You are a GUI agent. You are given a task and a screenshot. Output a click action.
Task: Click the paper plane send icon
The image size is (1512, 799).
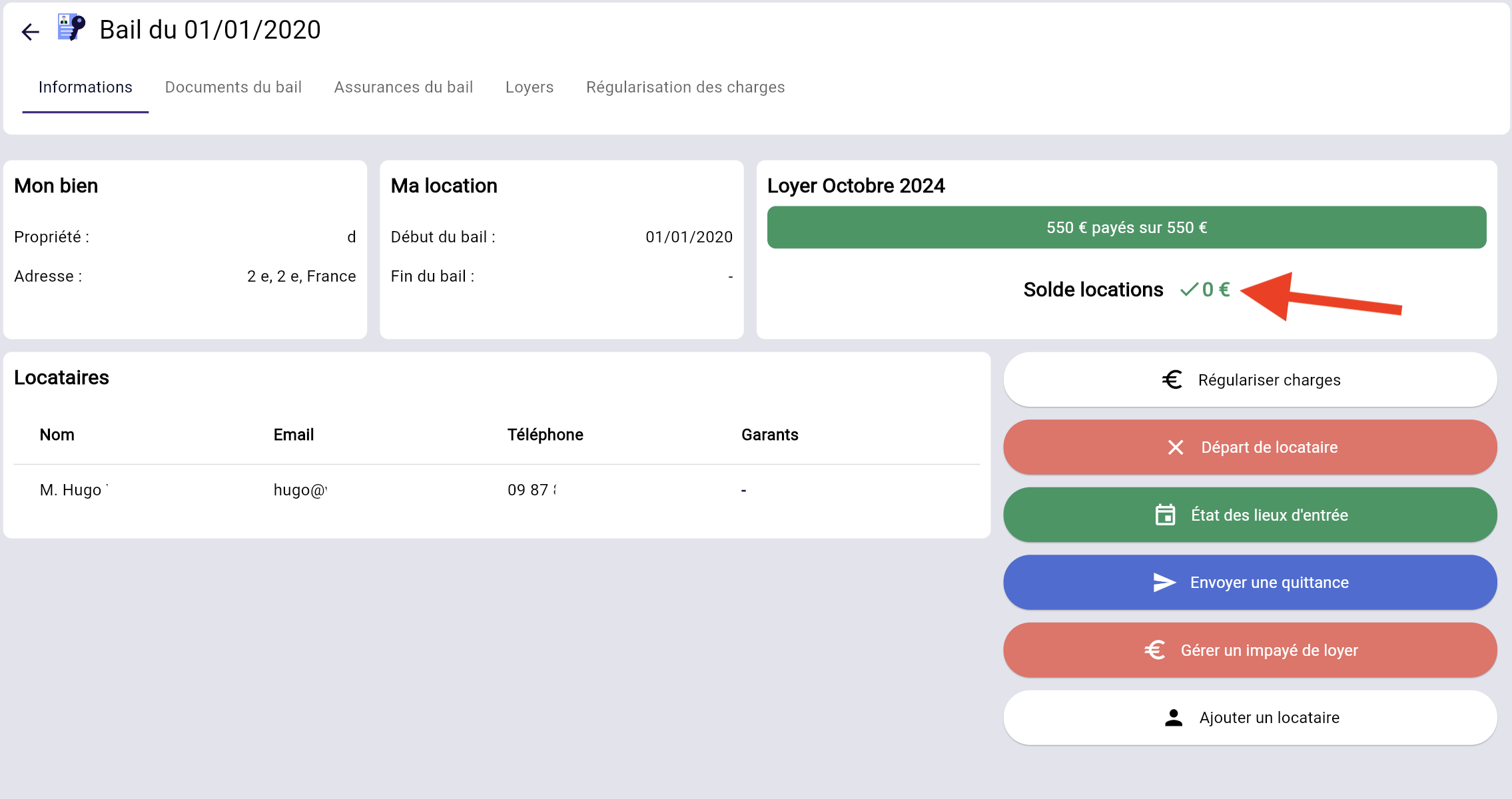(x=1164, y=583)
